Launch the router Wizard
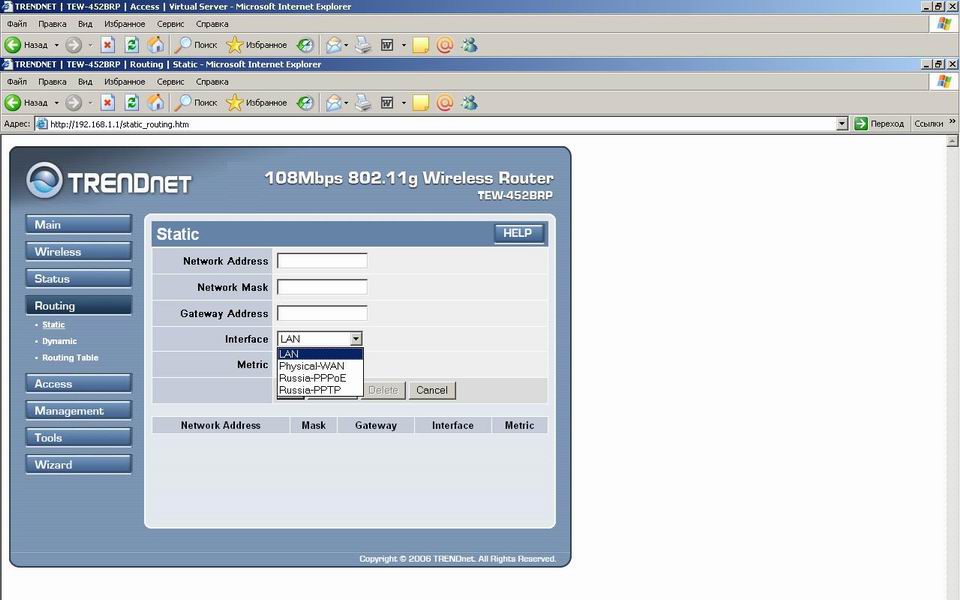 click(x=78, y=465)
